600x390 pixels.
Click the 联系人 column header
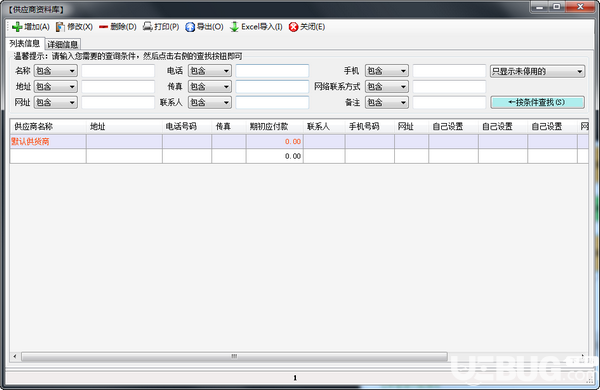coord(324,127)
